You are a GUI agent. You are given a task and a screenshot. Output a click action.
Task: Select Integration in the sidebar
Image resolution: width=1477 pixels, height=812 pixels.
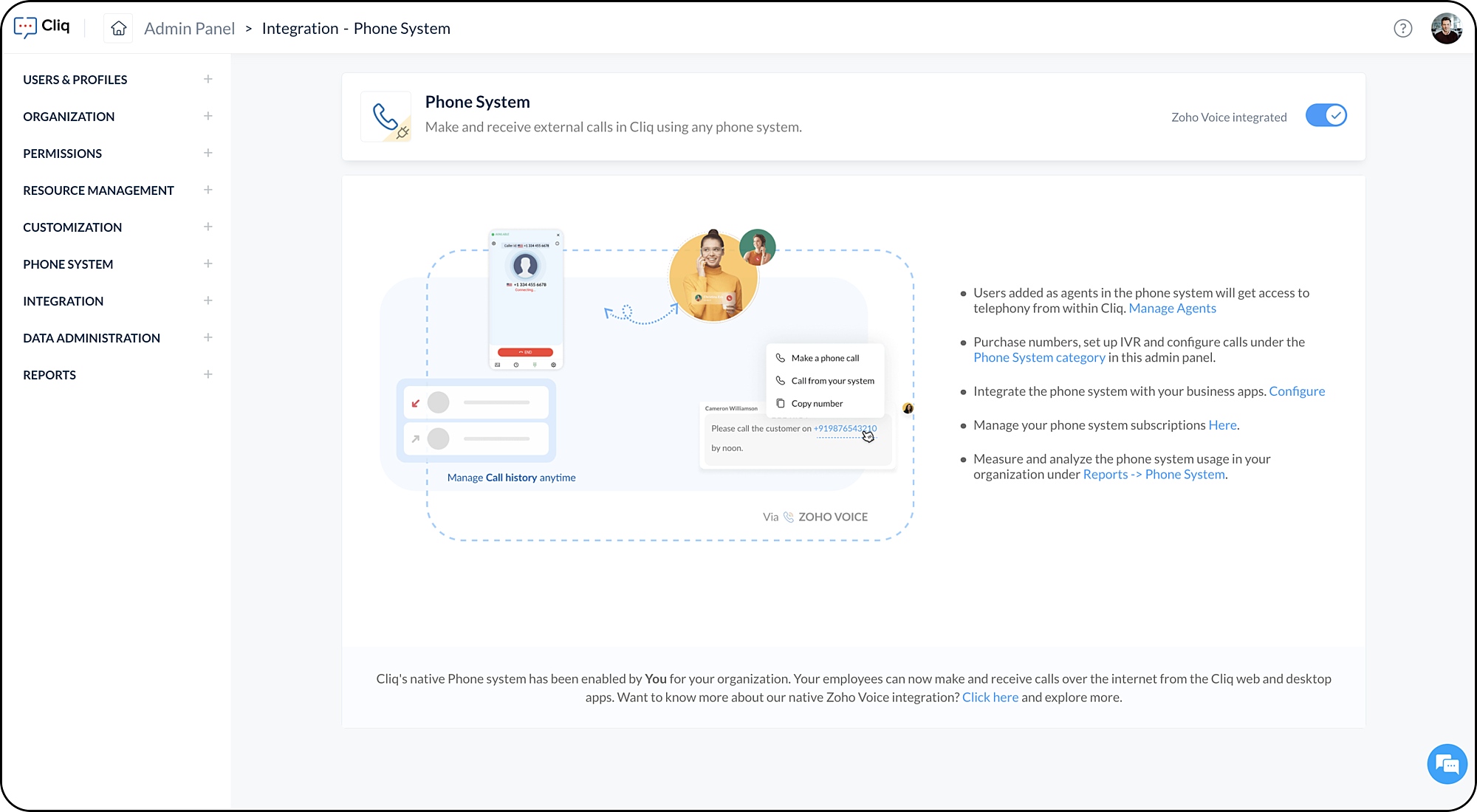(x=64, y=301)
